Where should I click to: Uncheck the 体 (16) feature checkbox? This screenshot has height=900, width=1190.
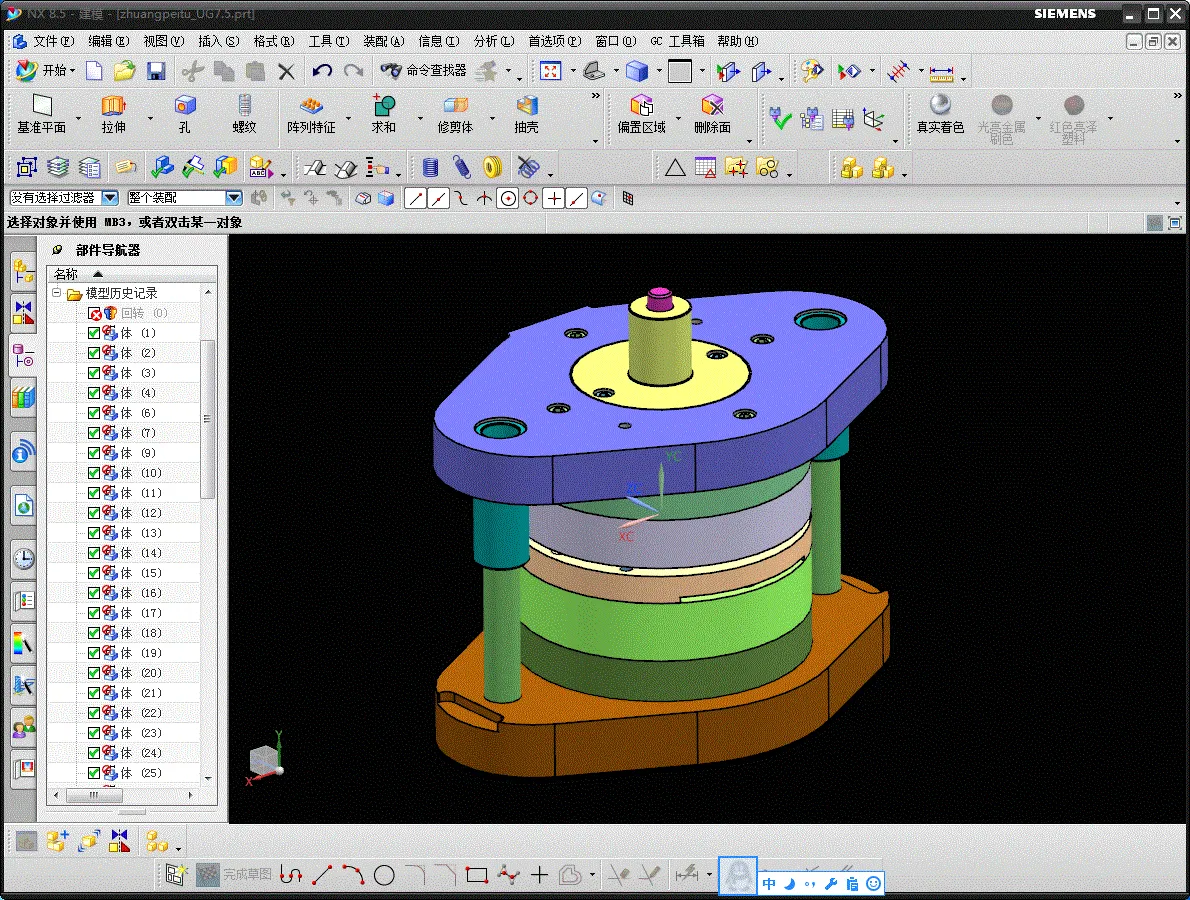pyautogui.click(x=94, y=593)
